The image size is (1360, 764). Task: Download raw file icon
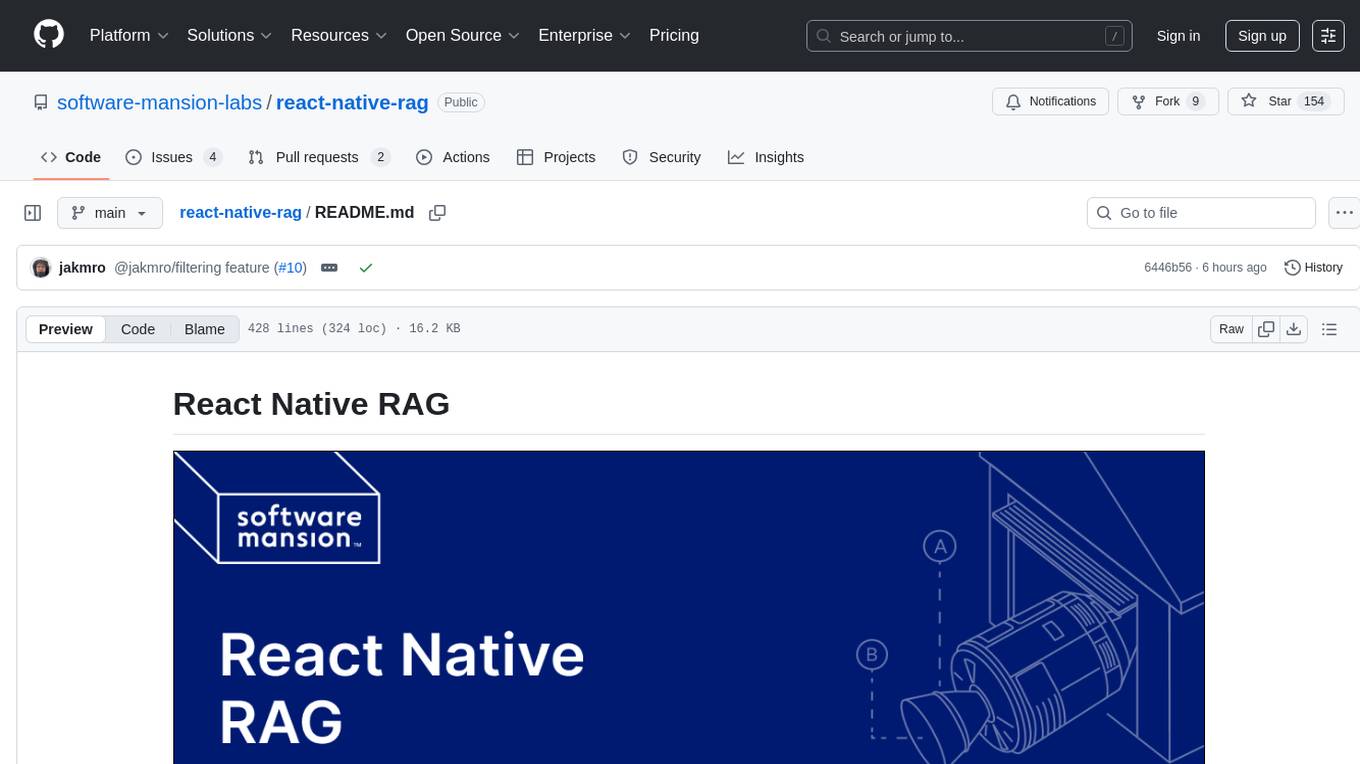1293,329
